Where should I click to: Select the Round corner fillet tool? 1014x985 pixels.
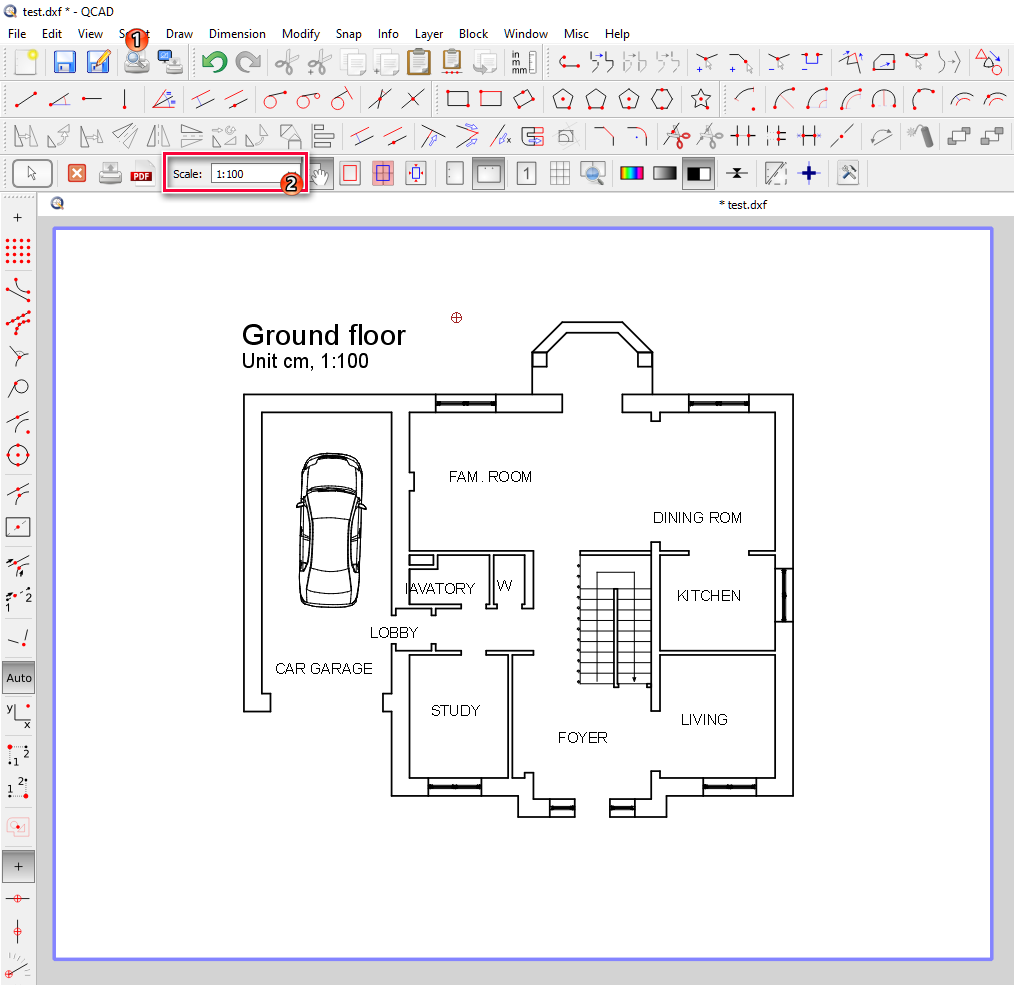click(638, 136)
